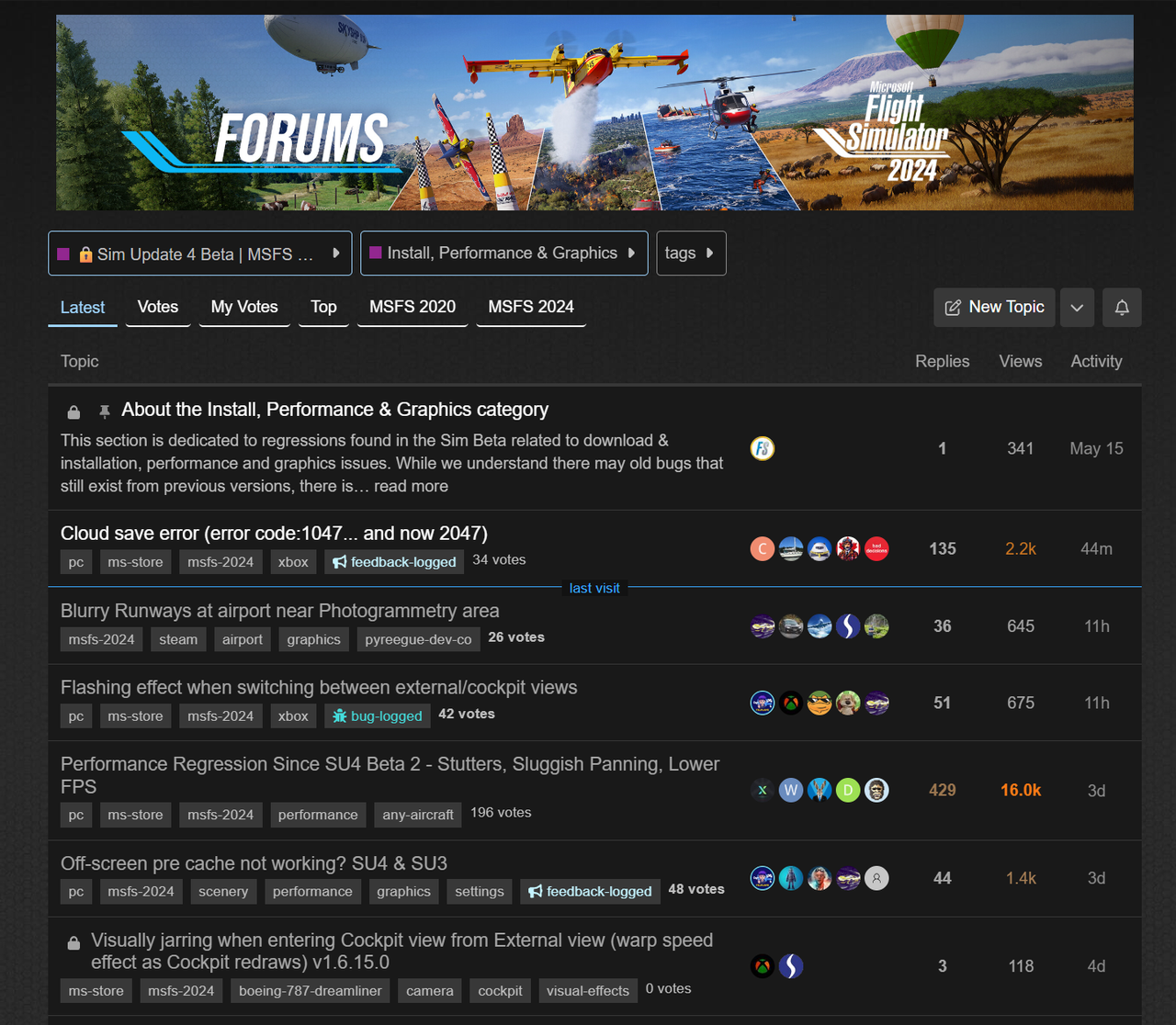Viewport: 1176px width, 1025px height.
Task: Click the red 'bad decisions' avatar in Cloud save row
Action: pyautogui.click(x=876, y=549)
